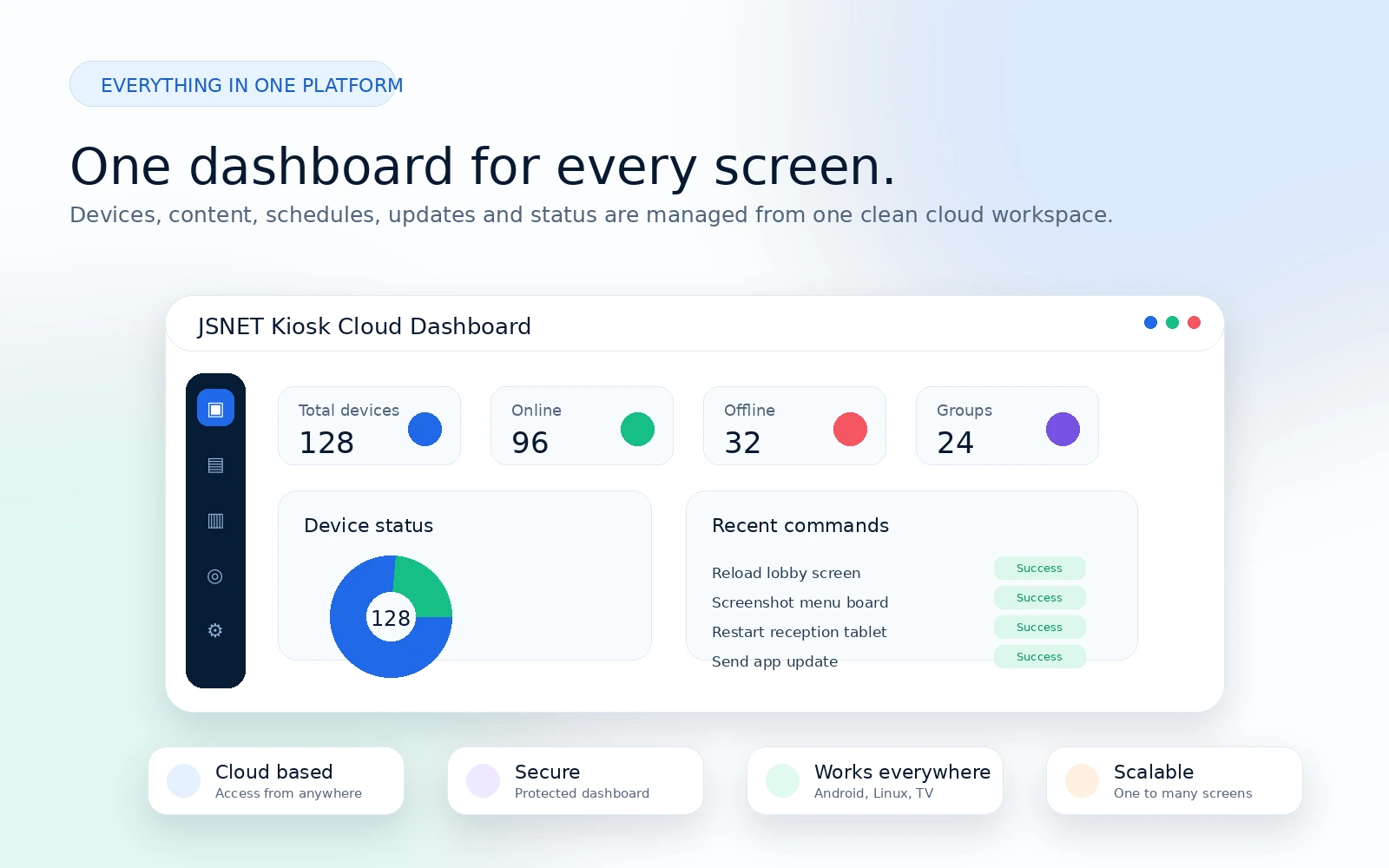Screen dimensions: 1389x868
Task: Click the Success badge for Screenshot menu board
Action: pyautogui.click(x=1039, y=597)
